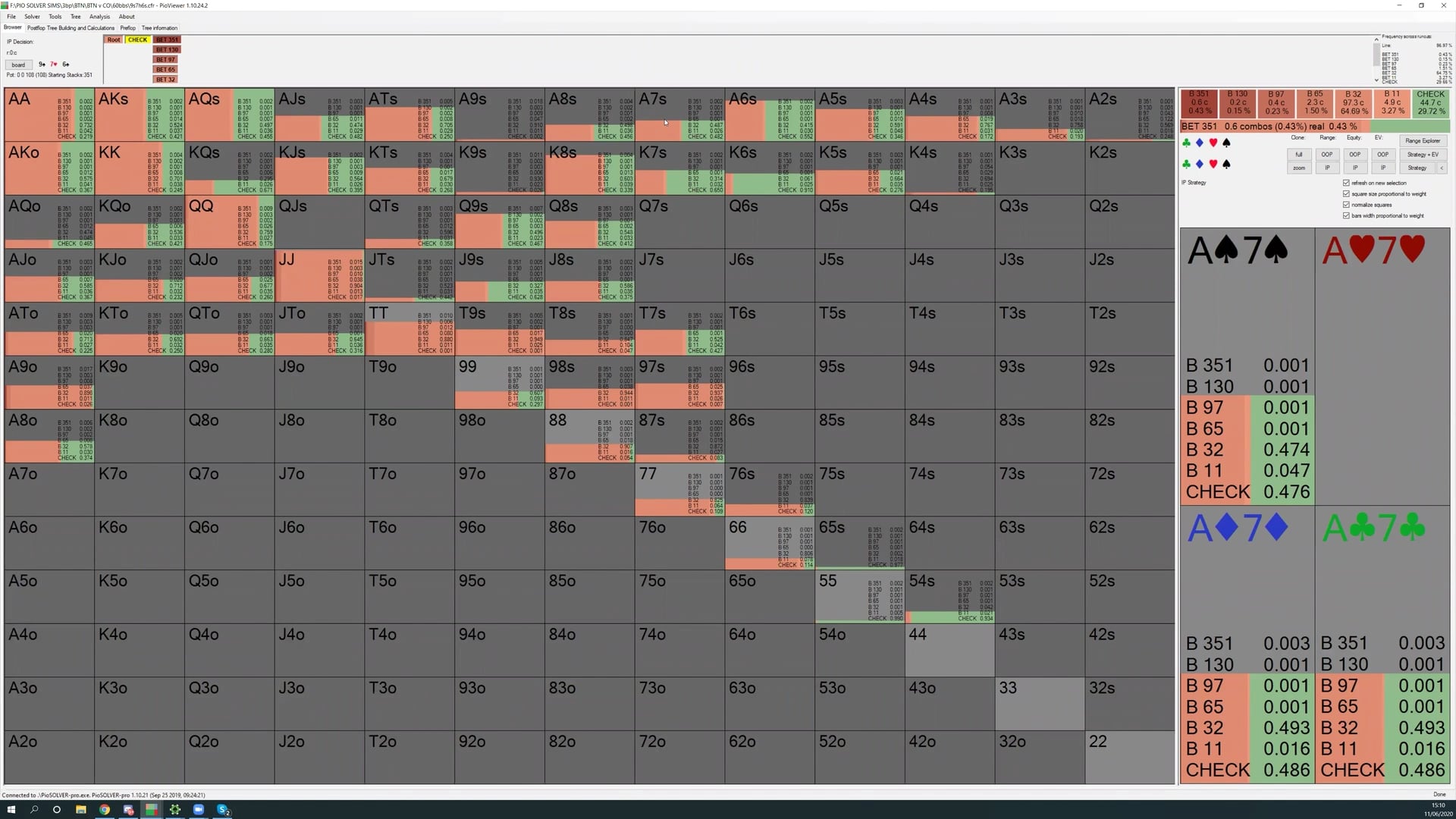
Task: Click the red heart suit icon in bottom row
Action: [1213, 164]
